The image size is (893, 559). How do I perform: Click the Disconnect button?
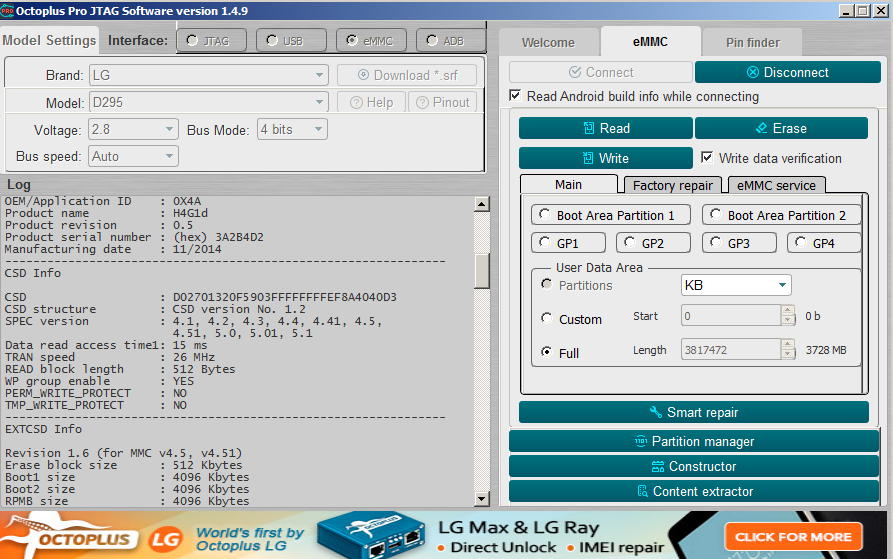point(788,72)
